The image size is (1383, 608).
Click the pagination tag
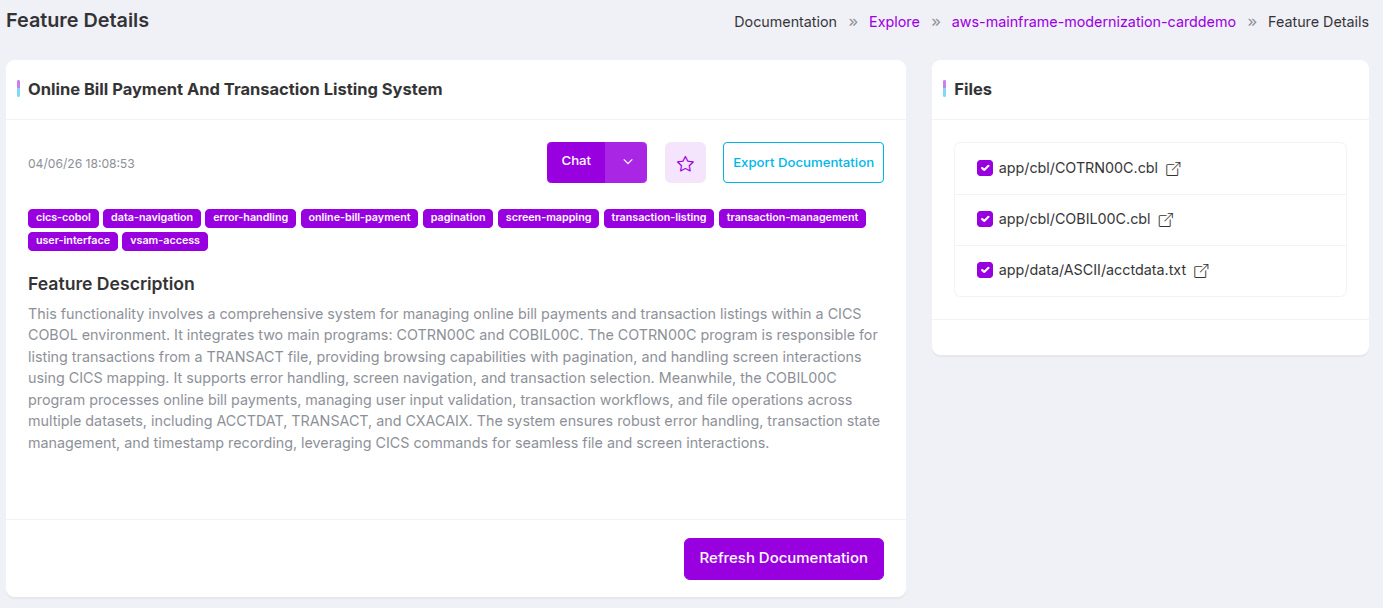pos(458,218)
